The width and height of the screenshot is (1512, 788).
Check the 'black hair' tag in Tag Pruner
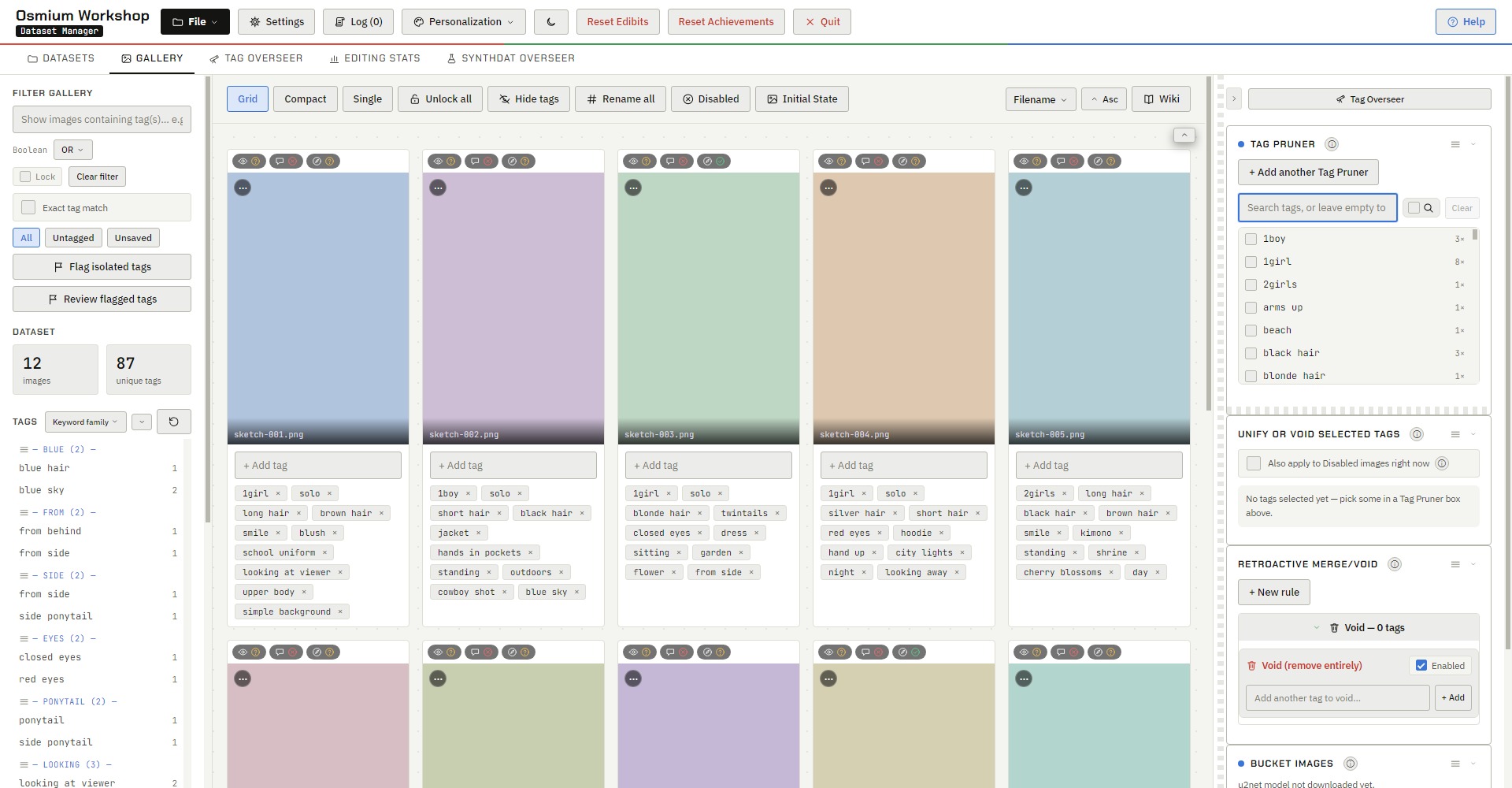(1251, 353)
